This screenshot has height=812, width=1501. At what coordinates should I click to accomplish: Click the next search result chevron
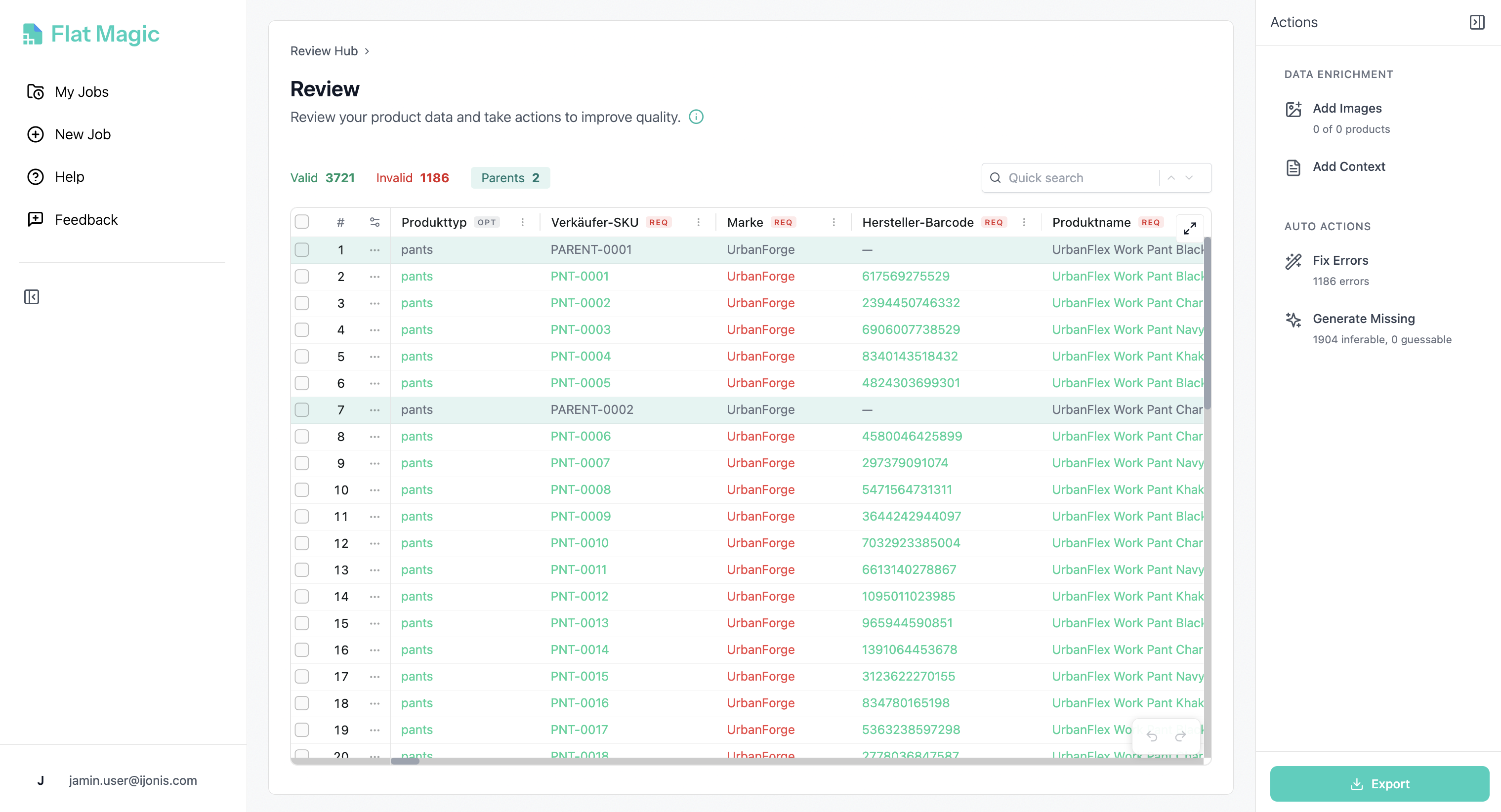pyautogui.click(x=1189, y=178)
